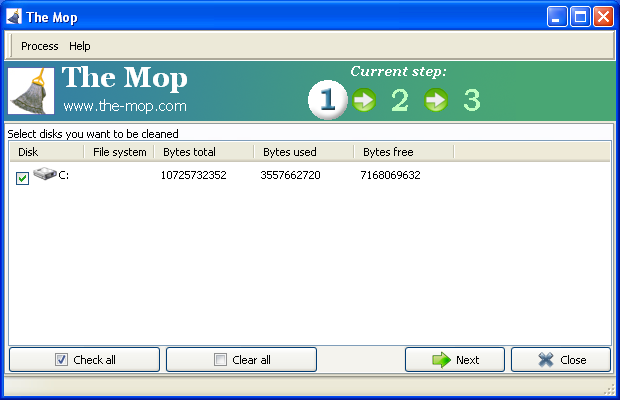The width and height of the screenshot is (620, 400).
Task: Select step 1 circle indicator
Action: point(327,100)
